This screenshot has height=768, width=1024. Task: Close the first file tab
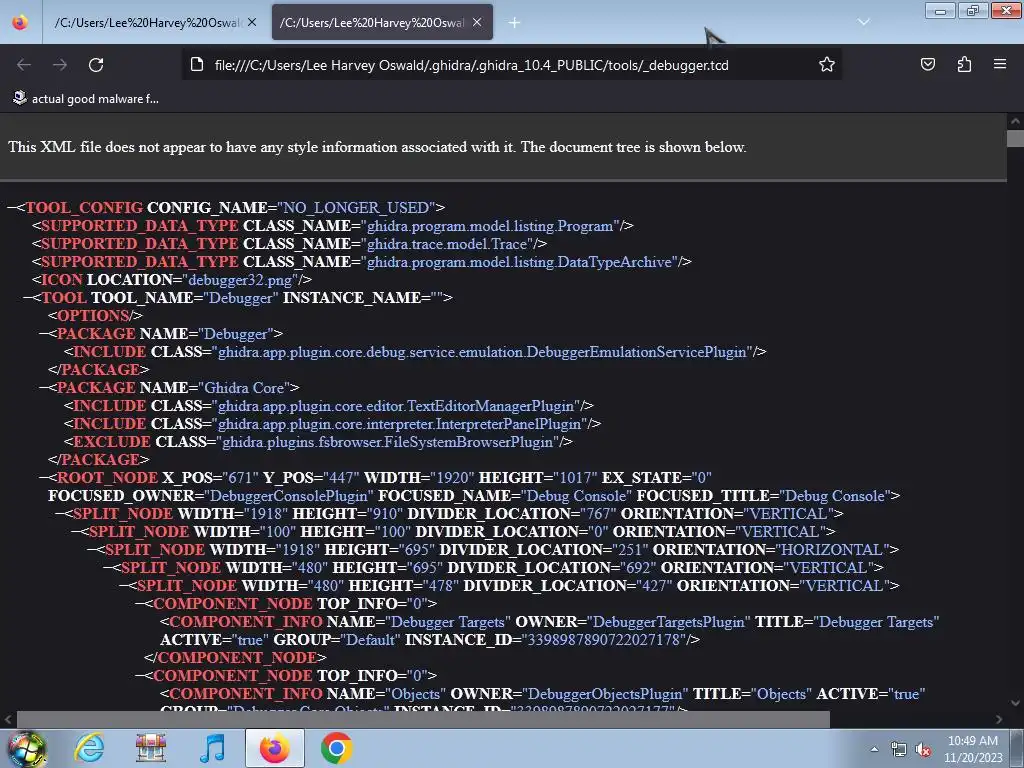click(x=252, y=22)
